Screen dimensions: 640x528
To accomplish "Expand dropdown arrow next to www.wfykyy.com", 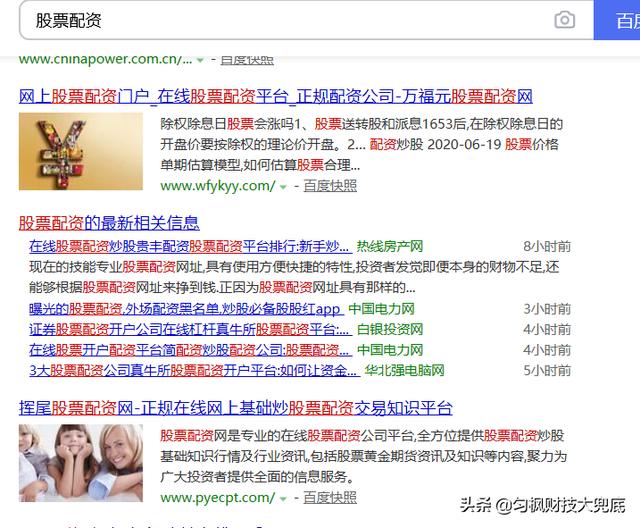I will tap(283, 187).
